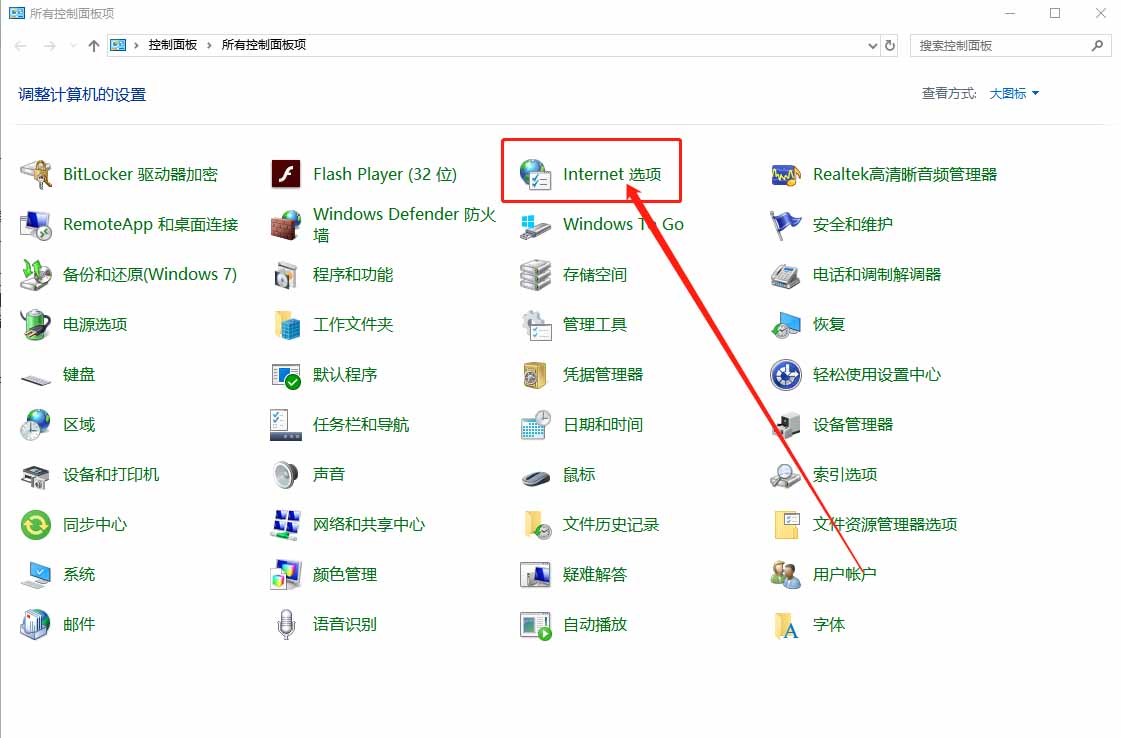
Task: Open the Windows Defender 防火墙 icon
Action: coord(286,225)
